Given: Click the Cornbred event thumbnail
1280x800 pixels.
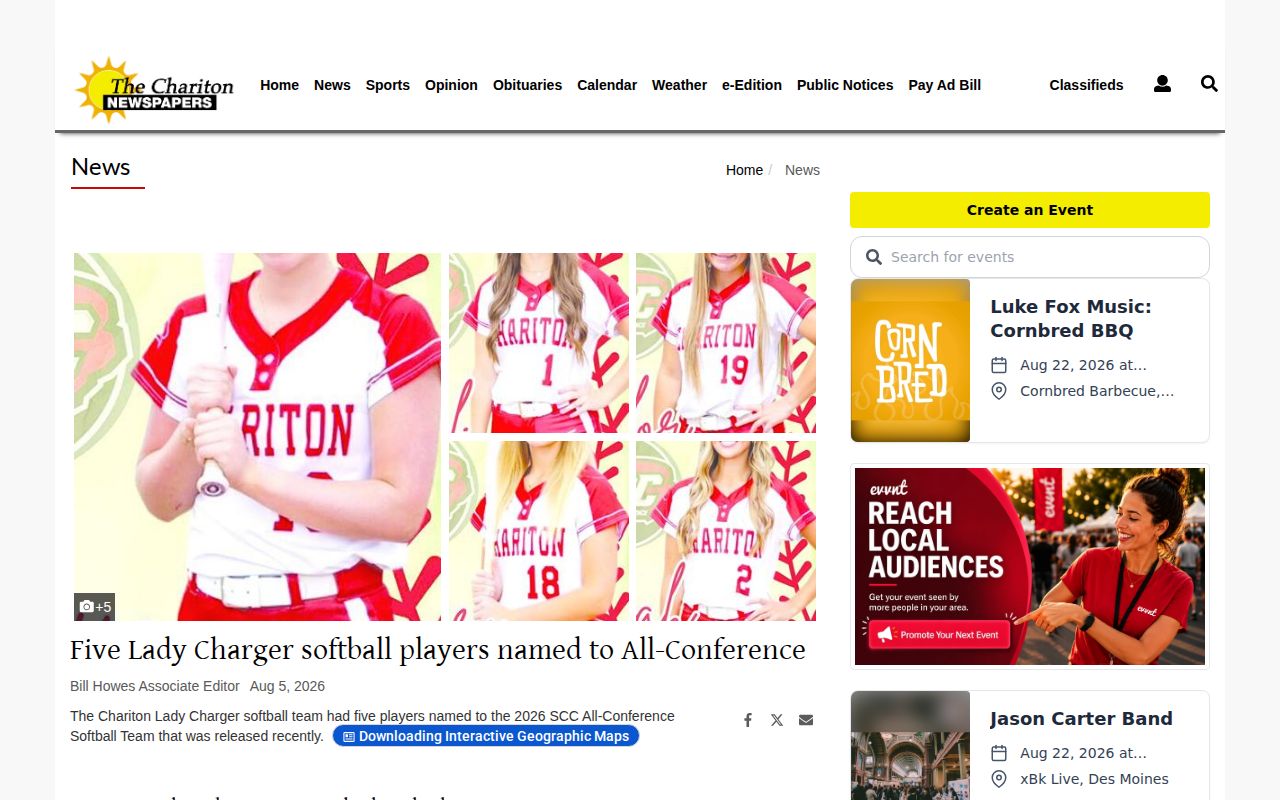Looking at the screenshot, I should click(x=910, y=360).
